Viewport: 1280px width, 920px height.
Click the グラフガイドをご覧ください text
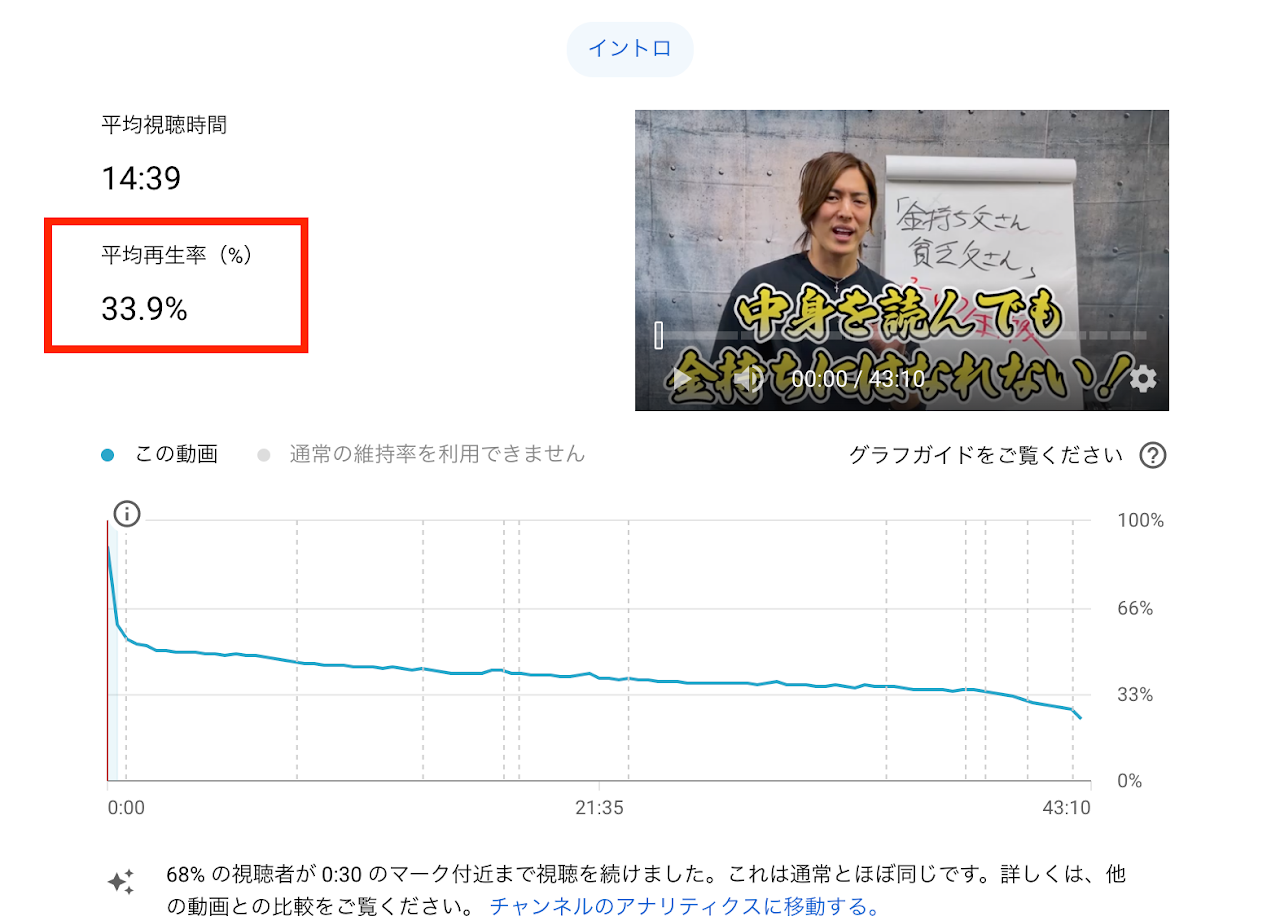coord(985,455)
